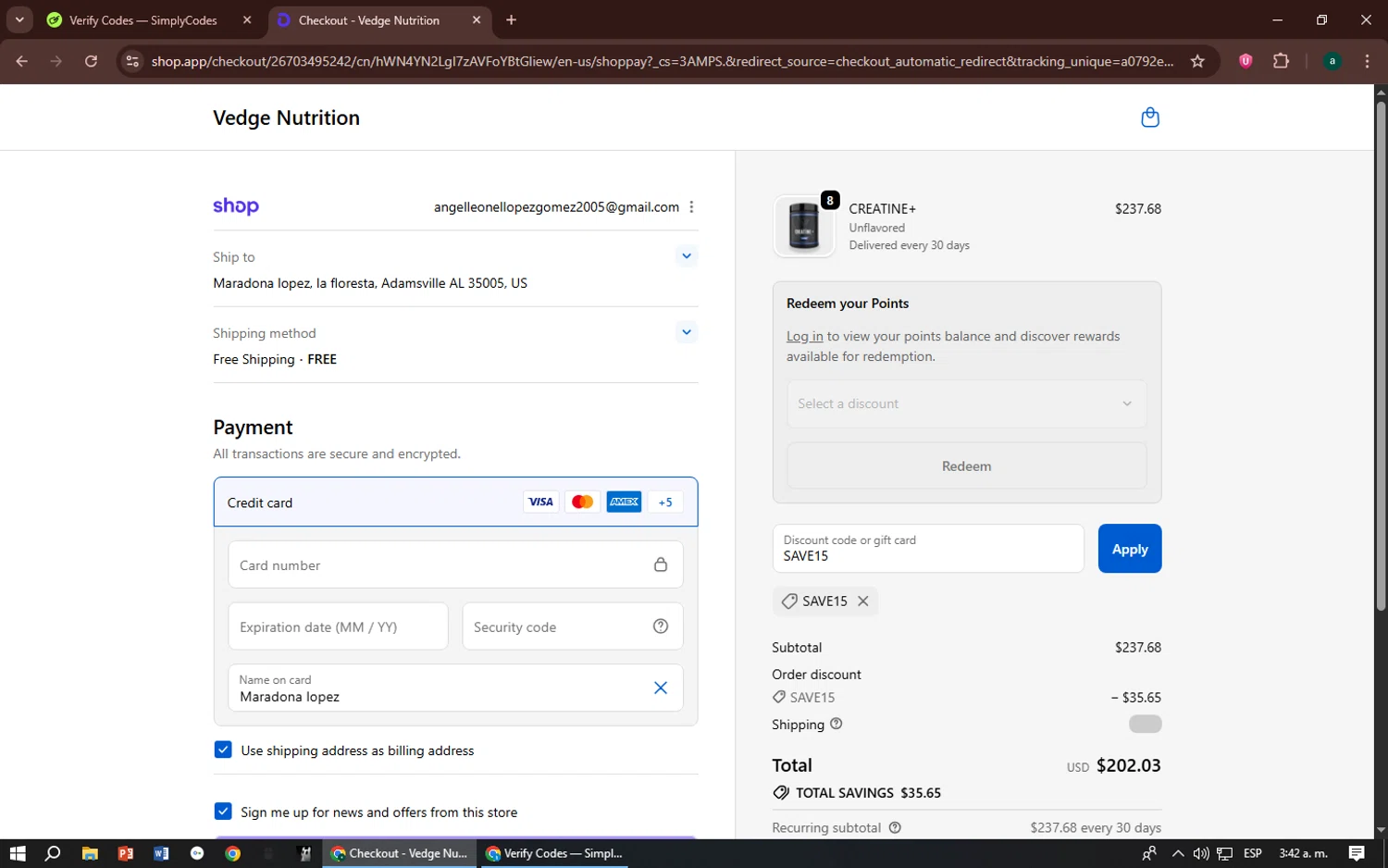Click the Redeem button
The width and height of the screenshot is (1388, 868).
966,465
